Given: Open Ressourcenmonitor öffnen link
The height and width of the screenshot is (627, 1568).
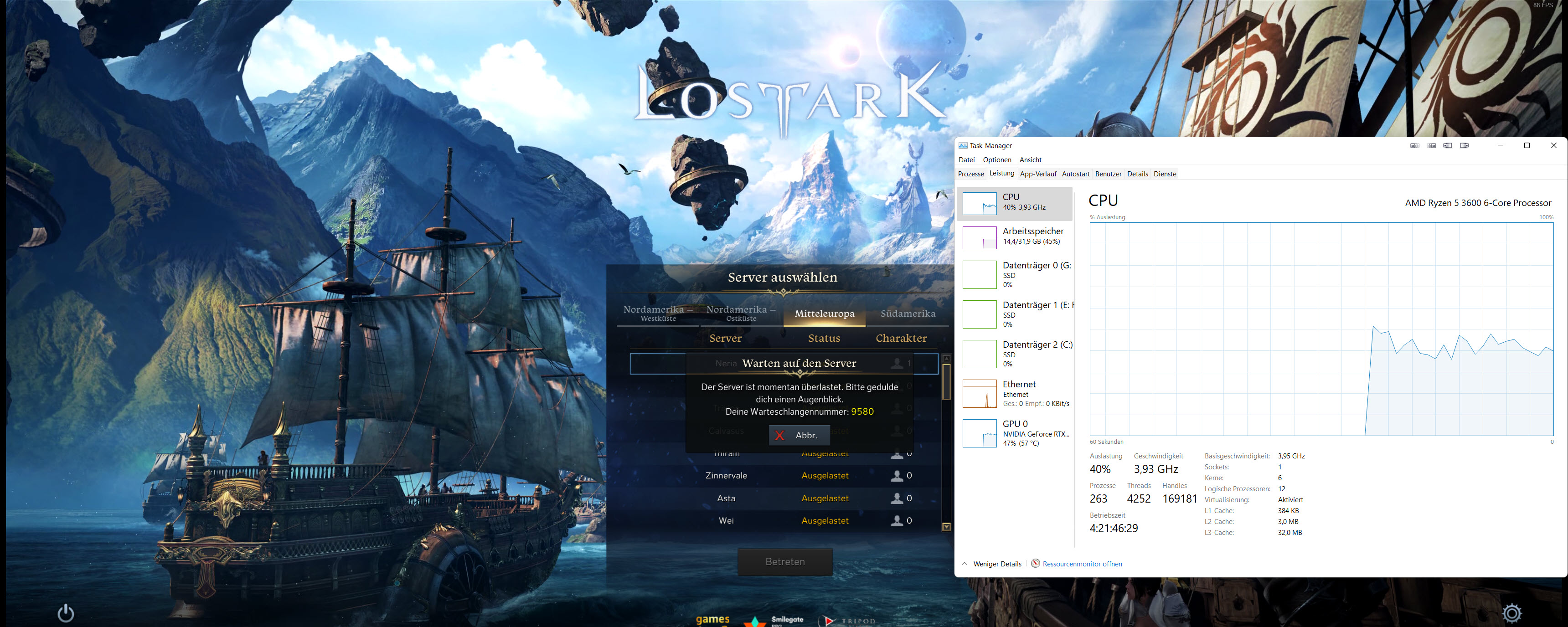Looking at the screenshot, I should [1082, 564].
